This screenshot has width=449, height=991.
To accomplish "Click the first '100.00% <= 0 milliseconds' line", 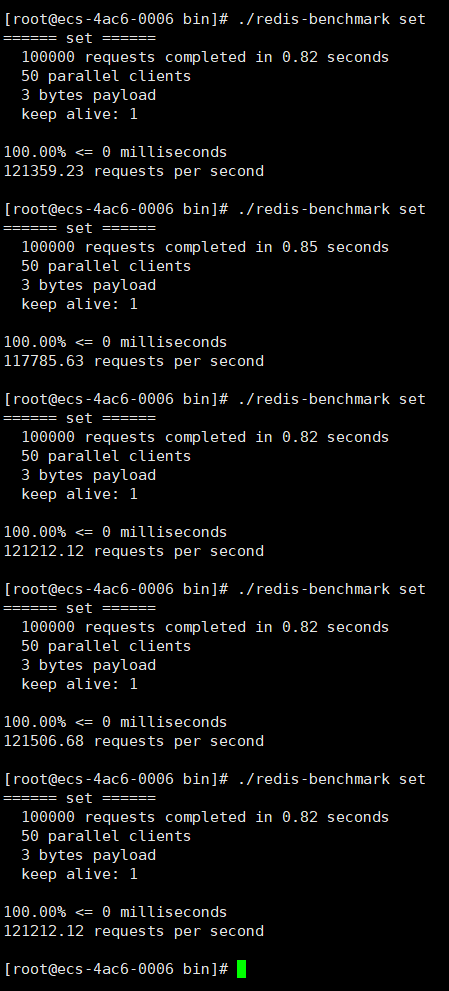I will pyautogui.click(x=115, y=152).
